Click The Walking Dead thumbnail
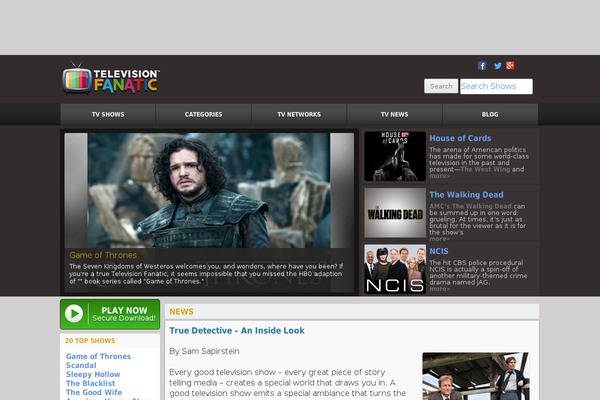Image resolution: width=600 pixels, height=400 pixels. coord(395,213)
